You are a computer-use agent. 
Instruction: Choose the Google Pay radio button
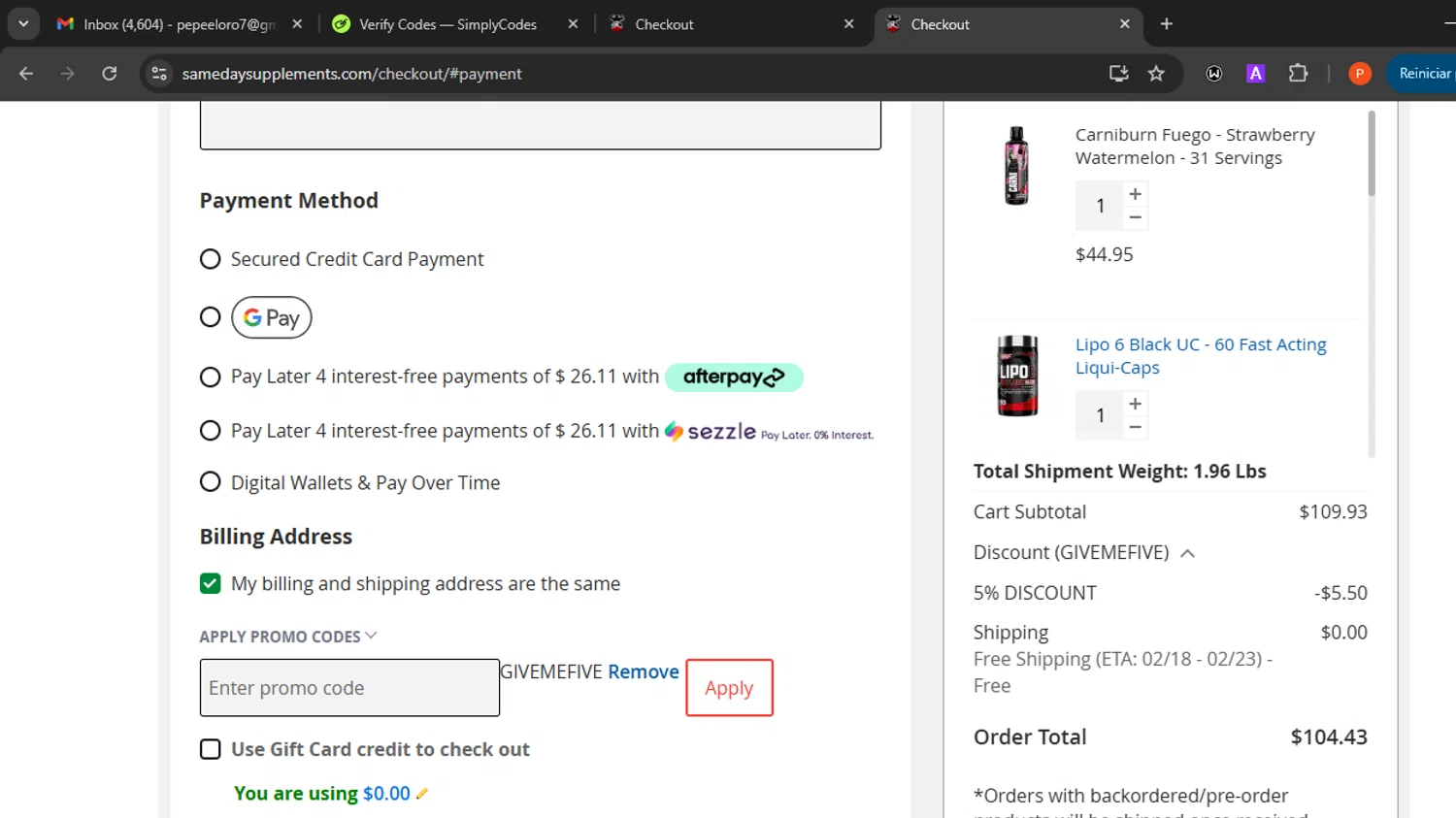[x=210, y=317]
